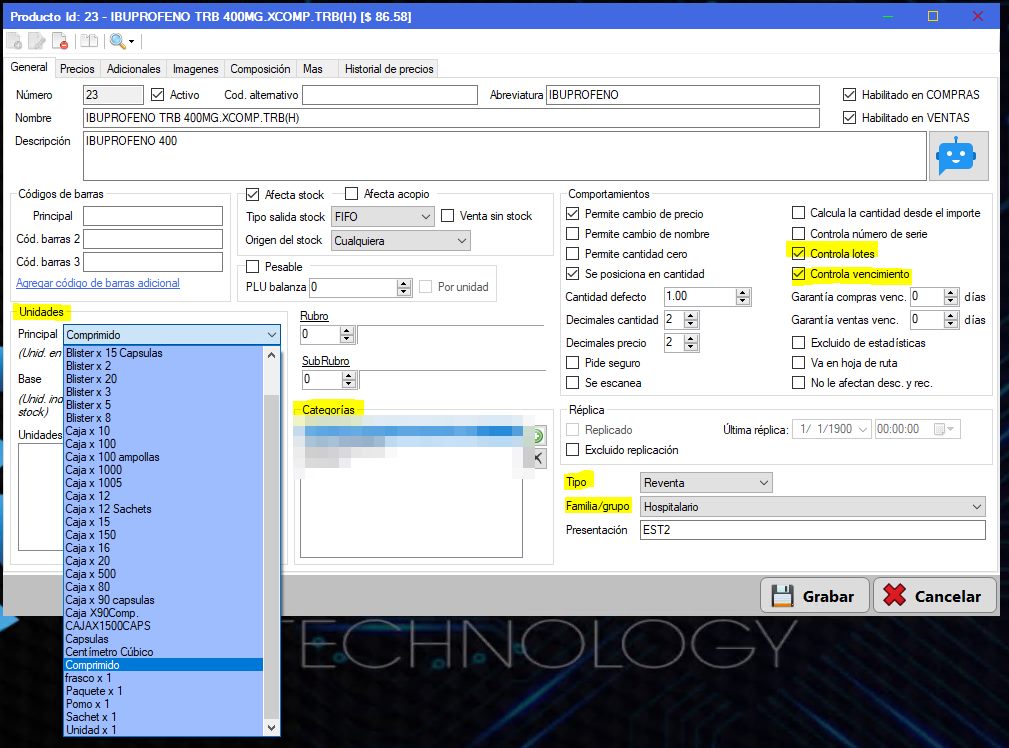Viewport: 1009px width, 748px height.
Task: Click Agregar código de barras adicional link
Action: (98, 283)
